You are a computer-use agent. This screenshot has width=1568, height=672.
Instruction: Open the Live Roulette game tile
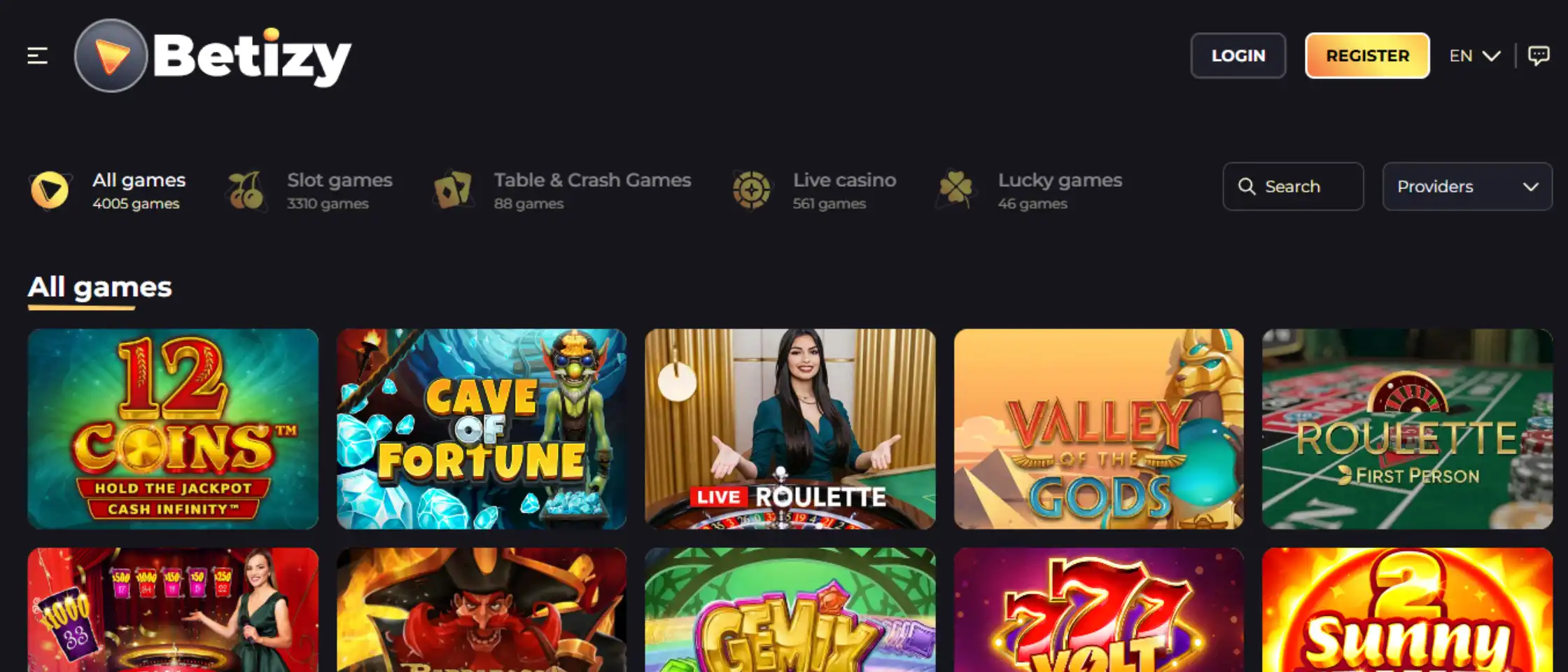(790, 429)
